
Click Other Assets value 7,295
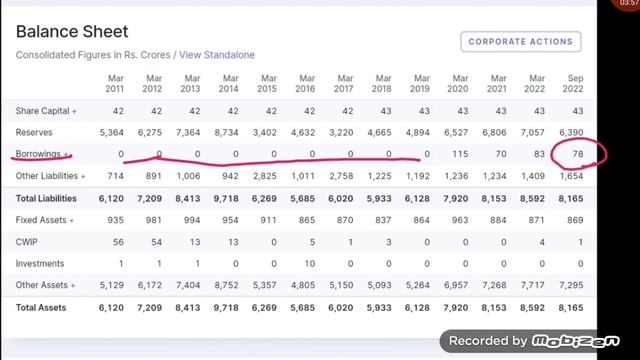coord(571,285)
